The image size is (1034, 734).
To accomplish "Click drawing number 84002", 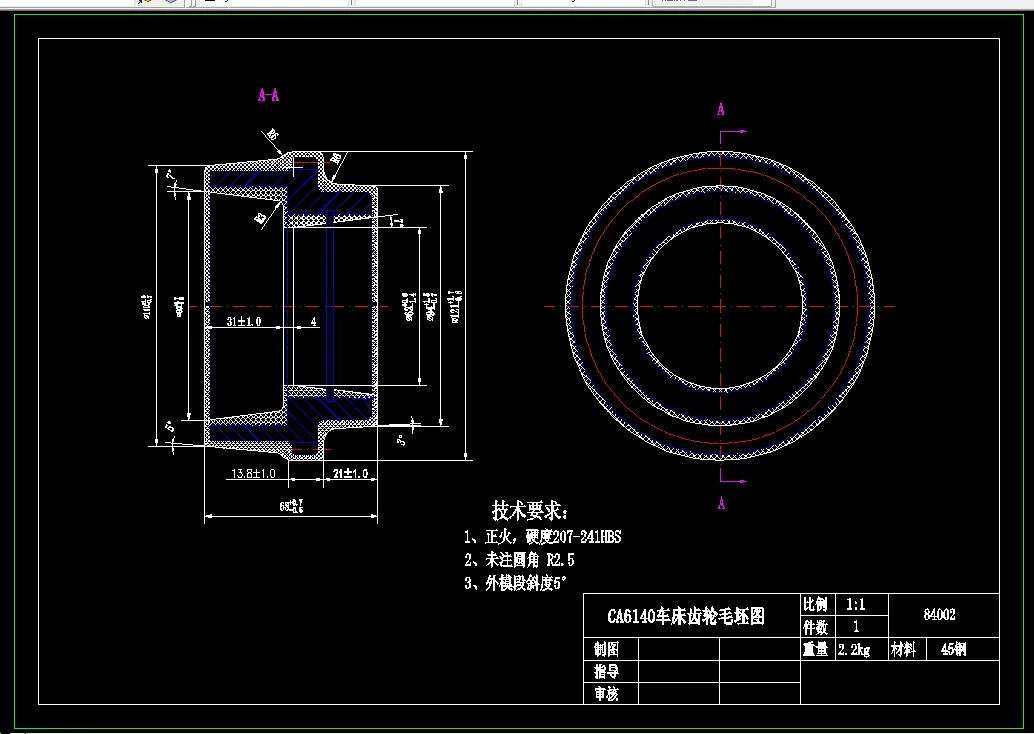I will tap(939, 615).
